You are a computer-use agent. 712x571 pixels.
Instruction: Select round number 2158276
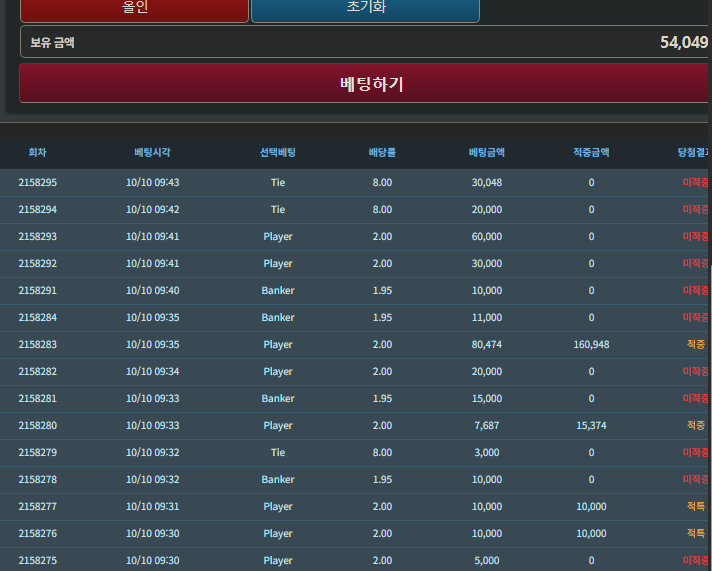38,534
